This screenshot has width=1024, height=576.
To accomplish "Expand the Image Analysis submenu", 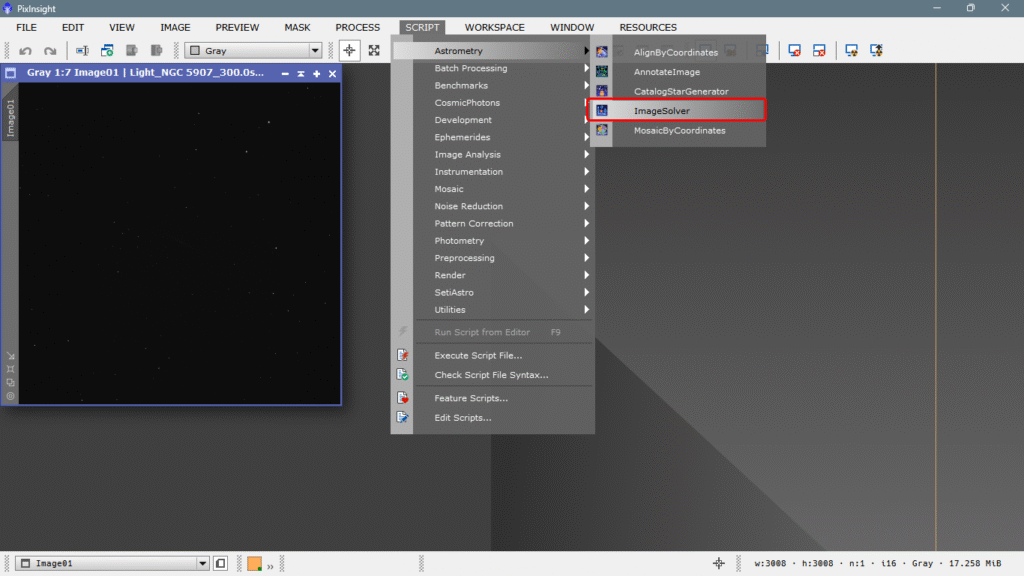I will click(x=492, y=154).
